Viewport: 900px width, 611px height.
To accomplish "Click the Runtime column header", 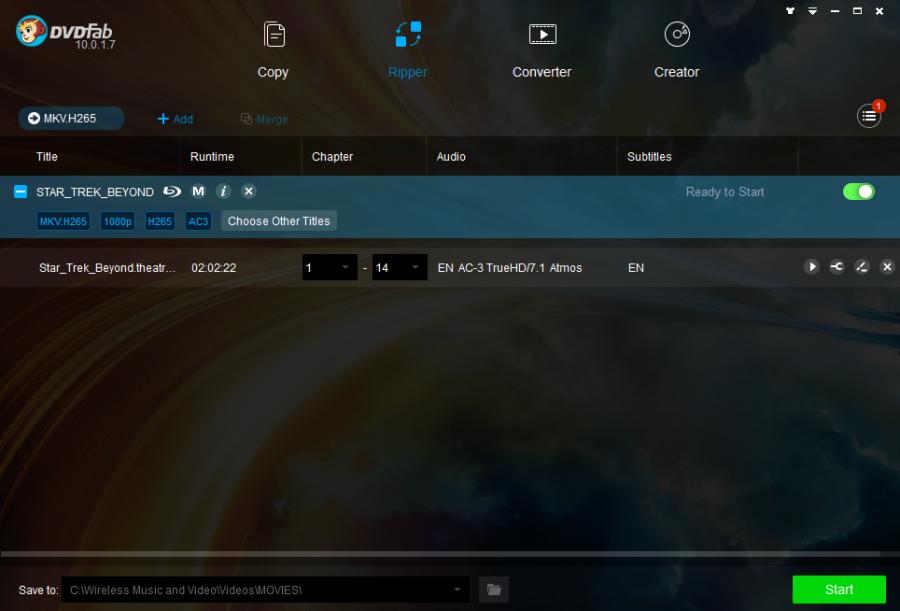I will coord(212,156).
